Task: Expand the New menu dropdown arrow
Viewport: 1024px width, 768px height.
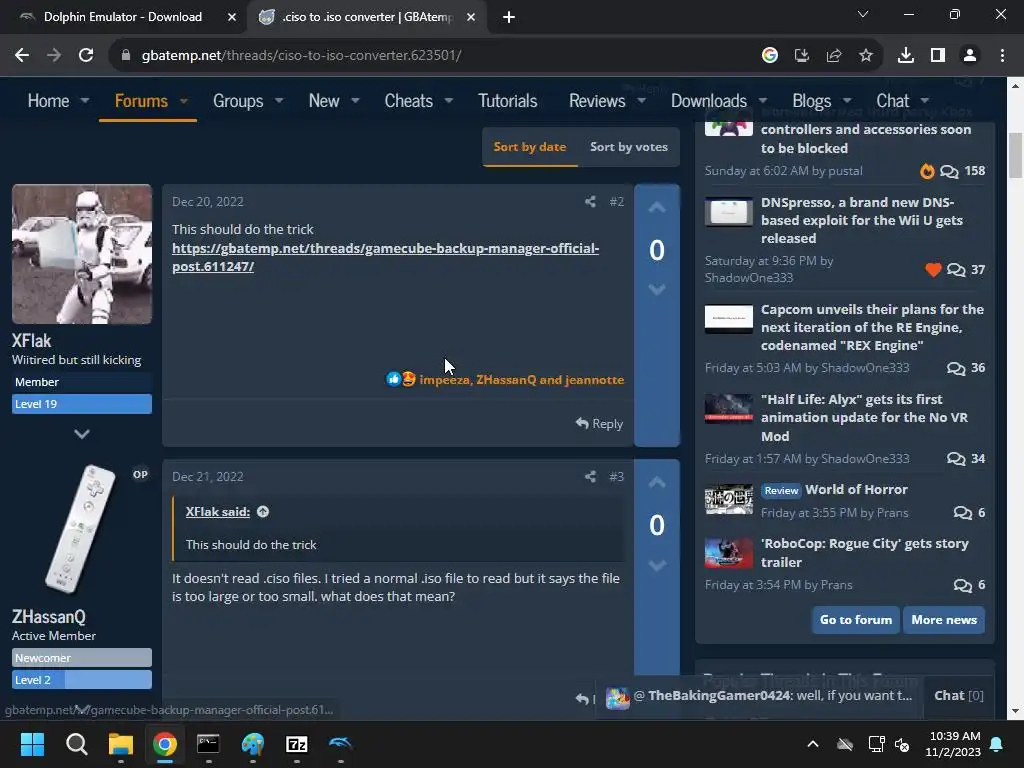Action: pos(356,101)
